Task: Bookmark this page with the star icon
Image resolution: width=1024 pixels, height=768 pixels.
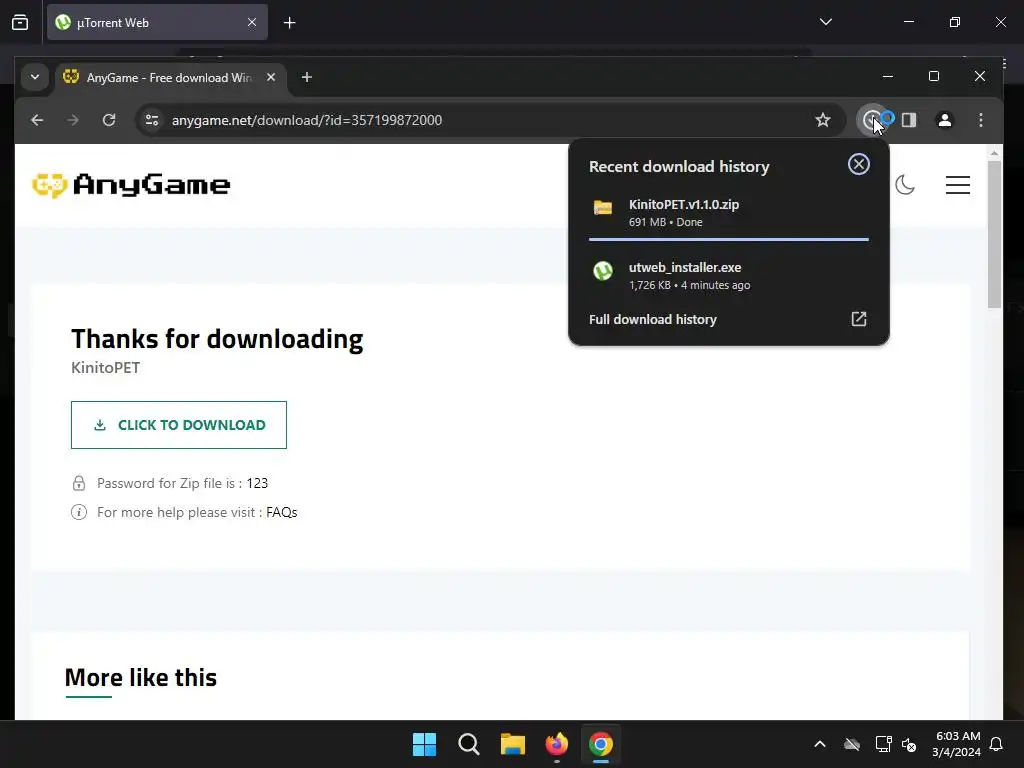Action: coord(823,120)
